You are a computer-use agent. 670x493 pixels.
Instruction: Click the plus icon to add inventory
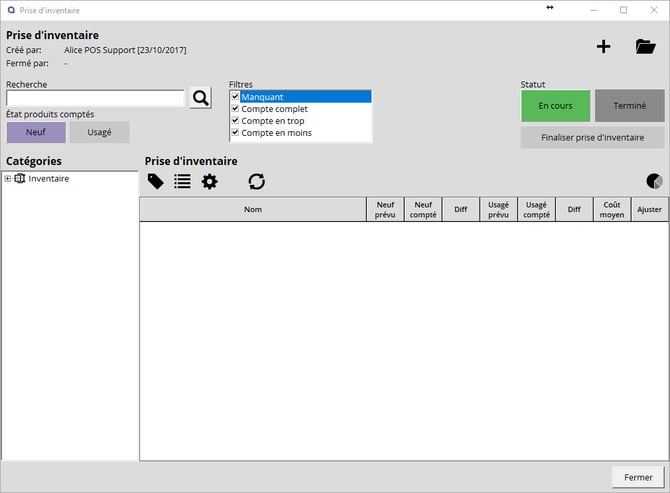pyautogui.click(x=603, y=46)
